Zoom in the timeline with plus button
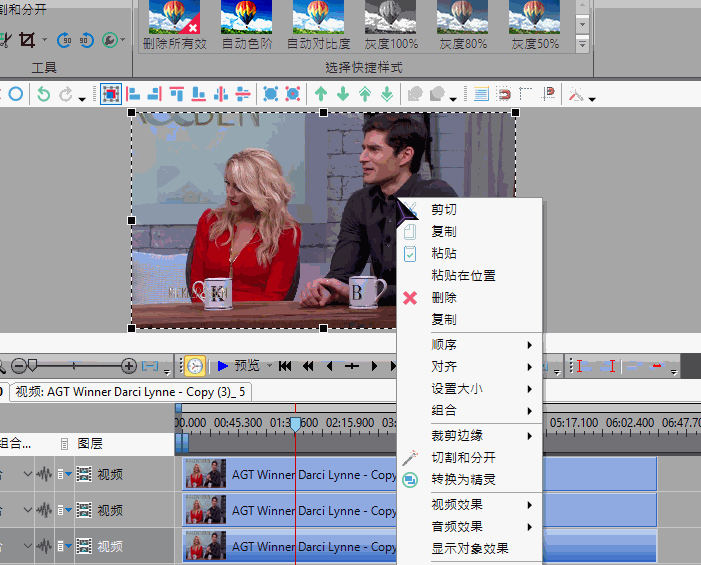The width and height of the screenshot is (701, 565). click(129, 366)
